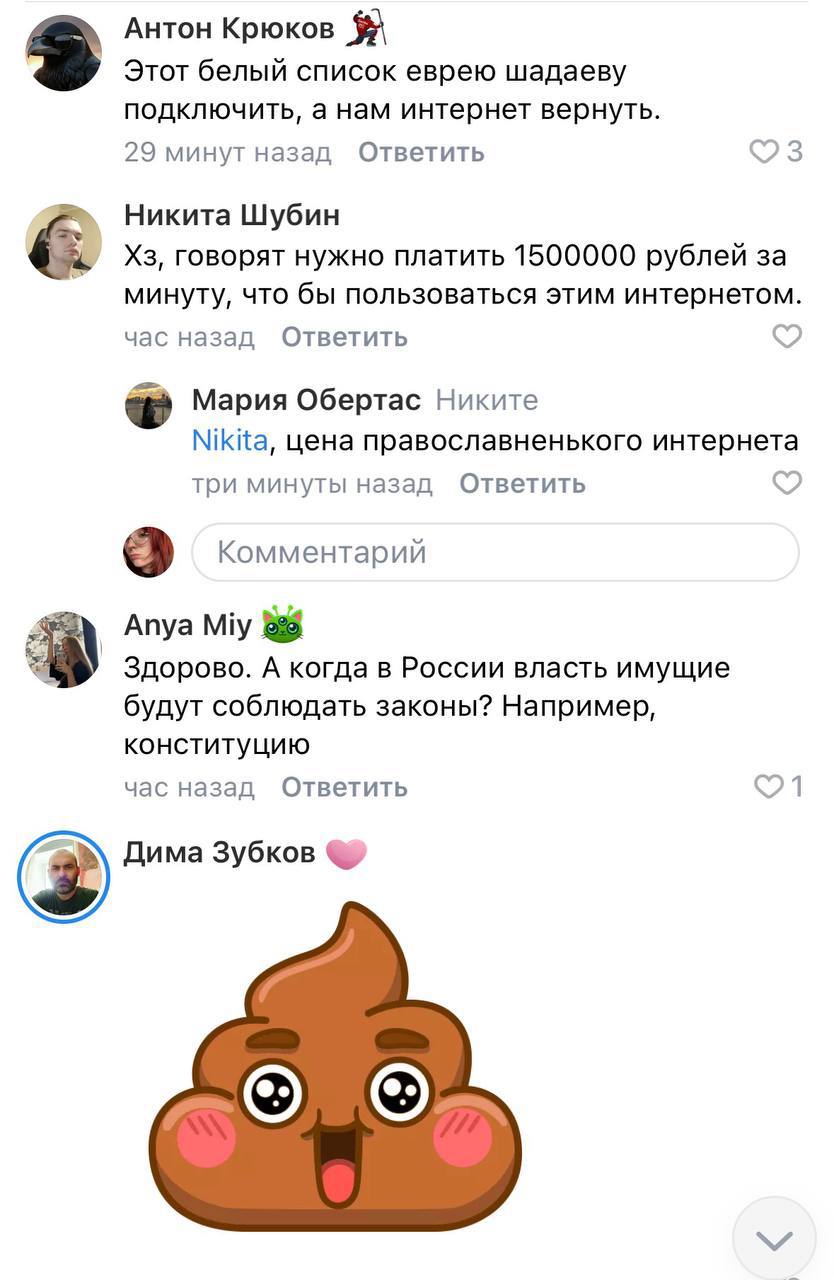Like Мария Обертас's reply heart icon
This screenshot has height=1280, width=834.
tap(788, 484)
